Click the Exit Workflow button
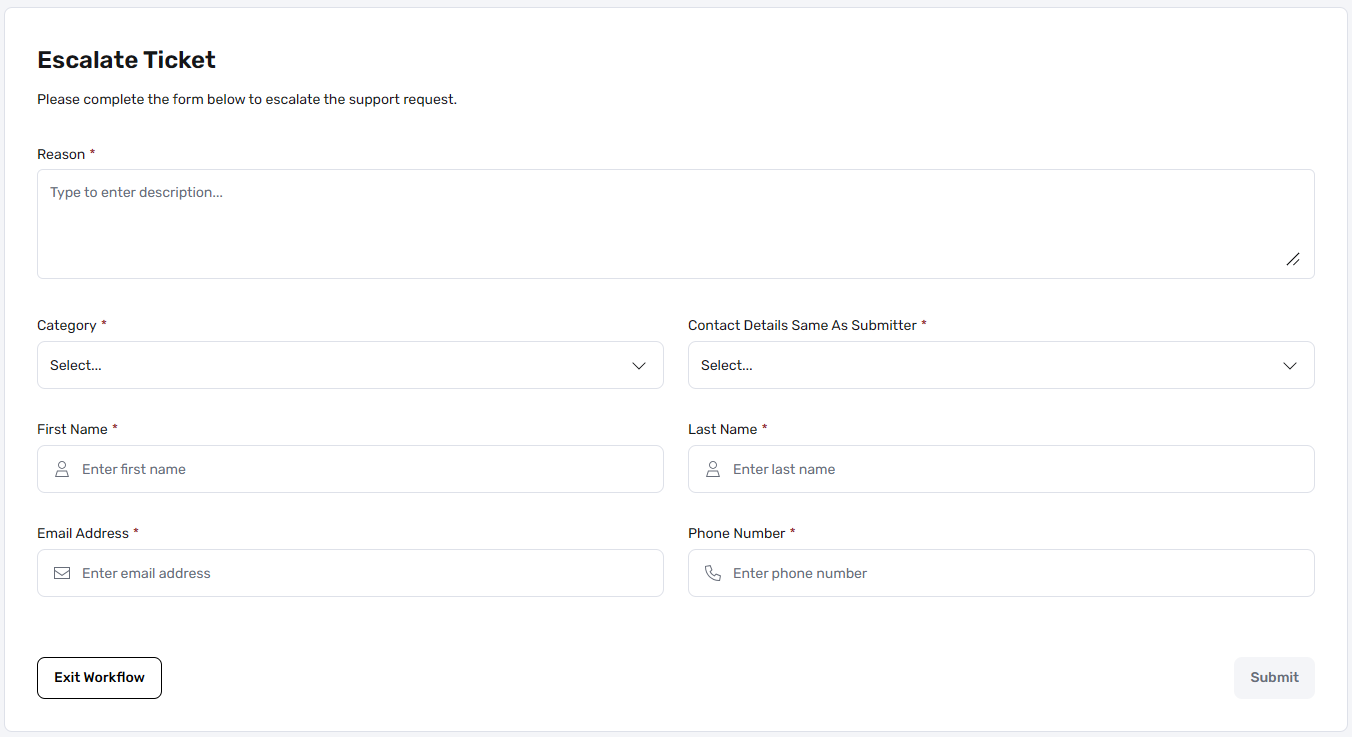The width and height of the screenshot is (1352, 737). 99,678
